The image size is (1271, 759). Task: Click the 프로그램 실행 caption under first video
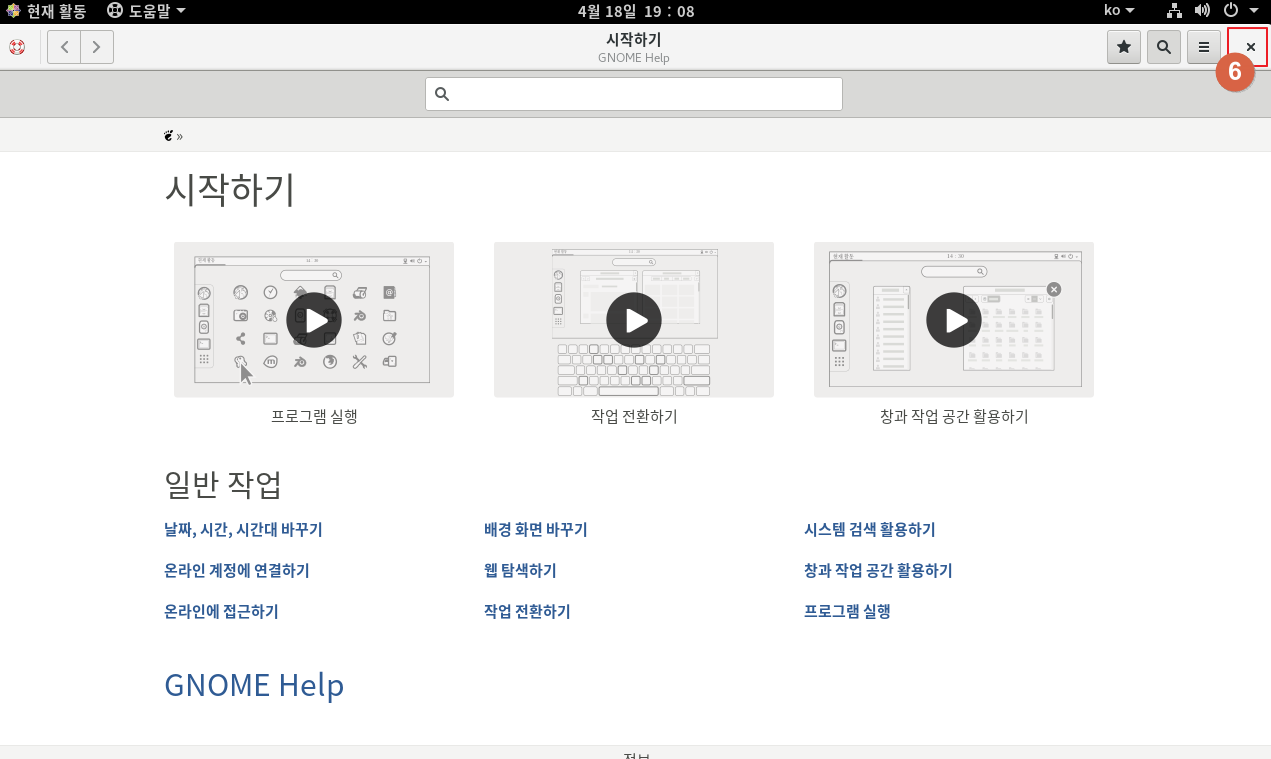314,417
